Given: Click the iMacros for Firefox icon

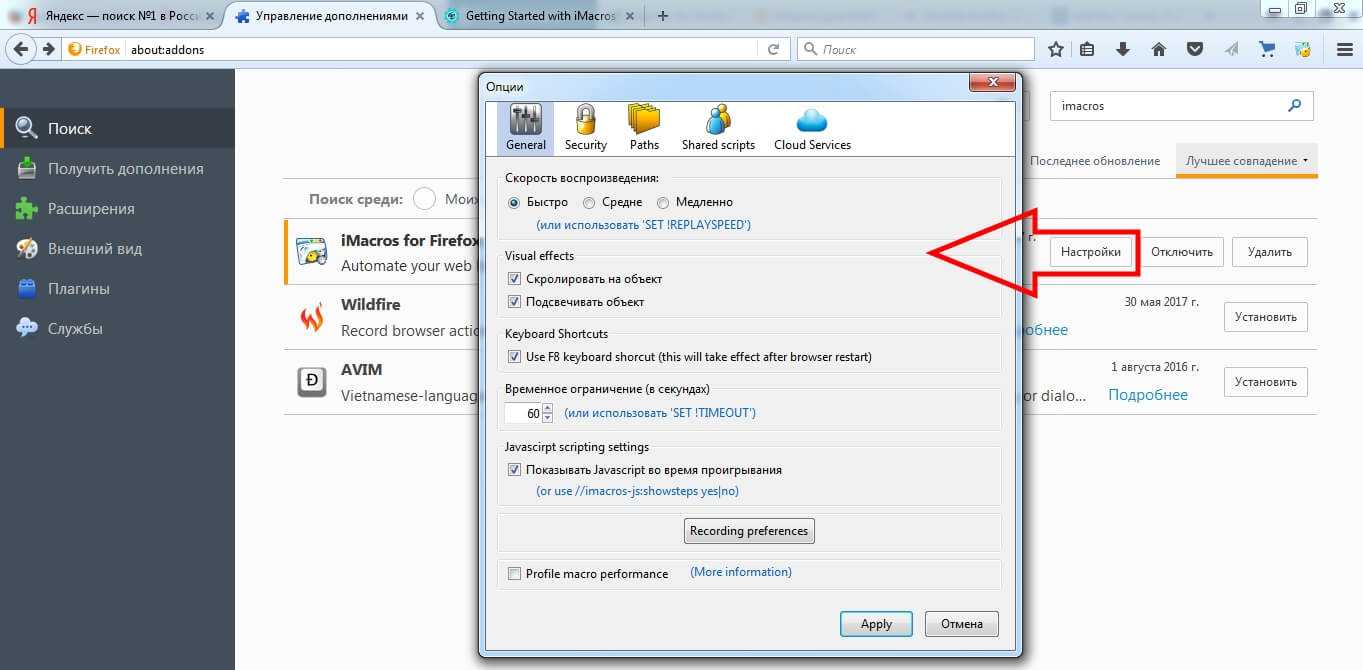Looking at the screenshot, I should click(312, 253).
